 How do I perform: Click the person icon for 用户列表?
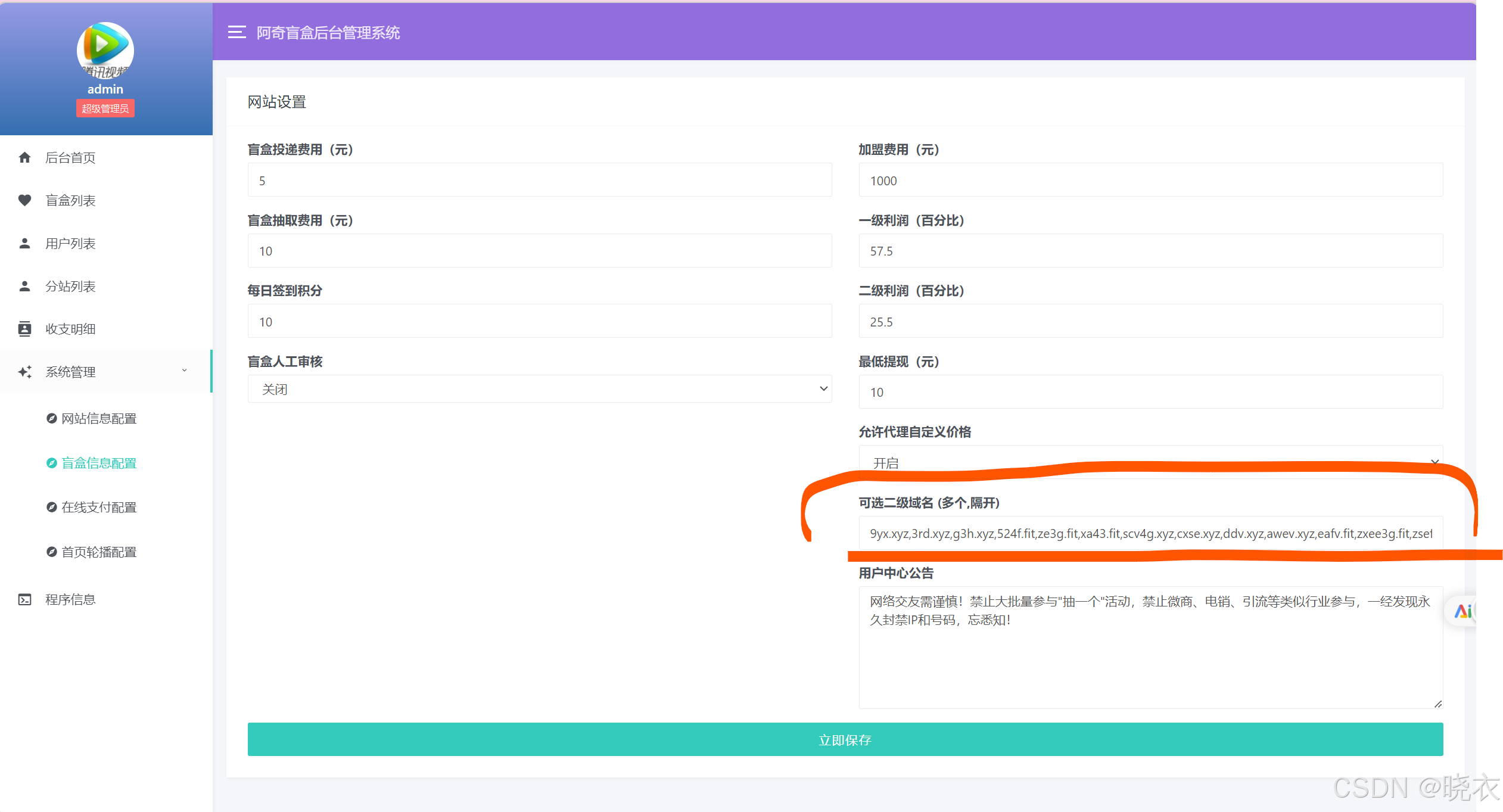click(x=24, y=243)
